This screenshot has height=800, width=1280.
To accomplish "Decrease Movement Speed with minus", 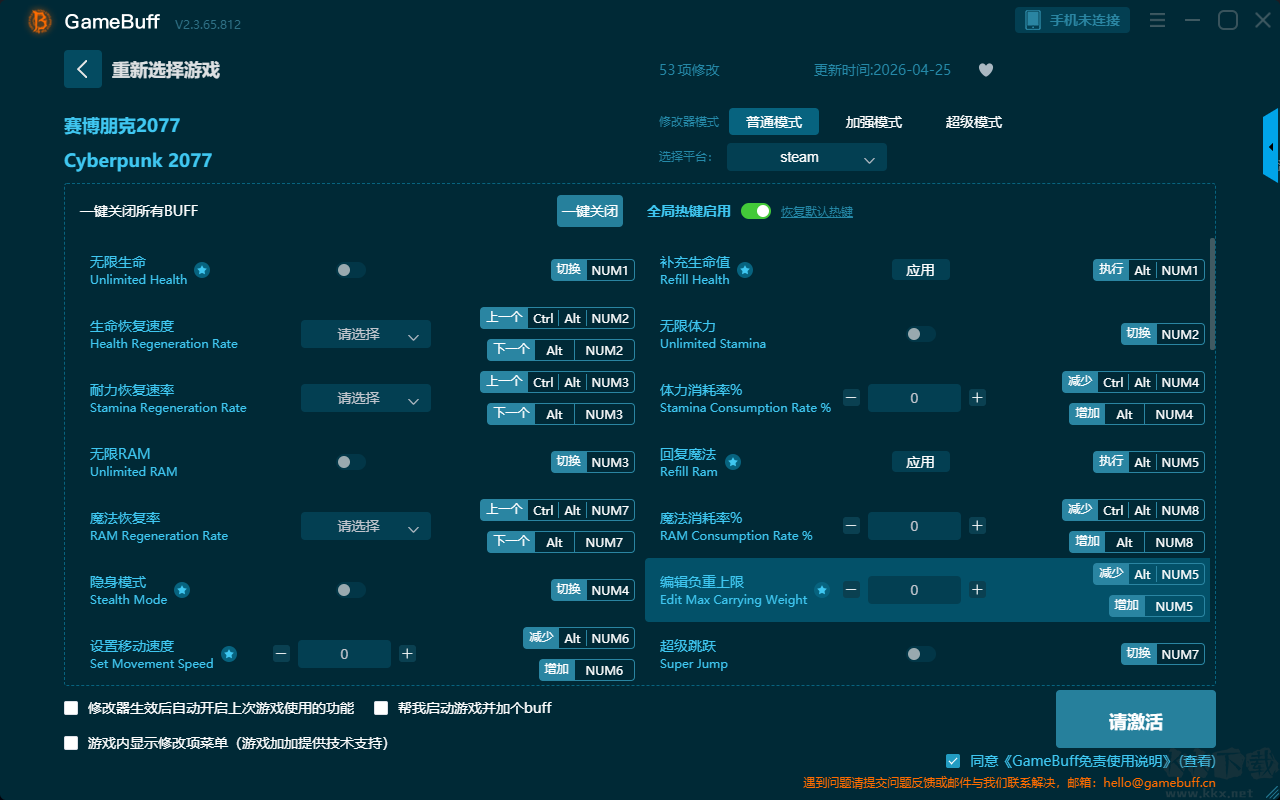I will coord(281,654).
